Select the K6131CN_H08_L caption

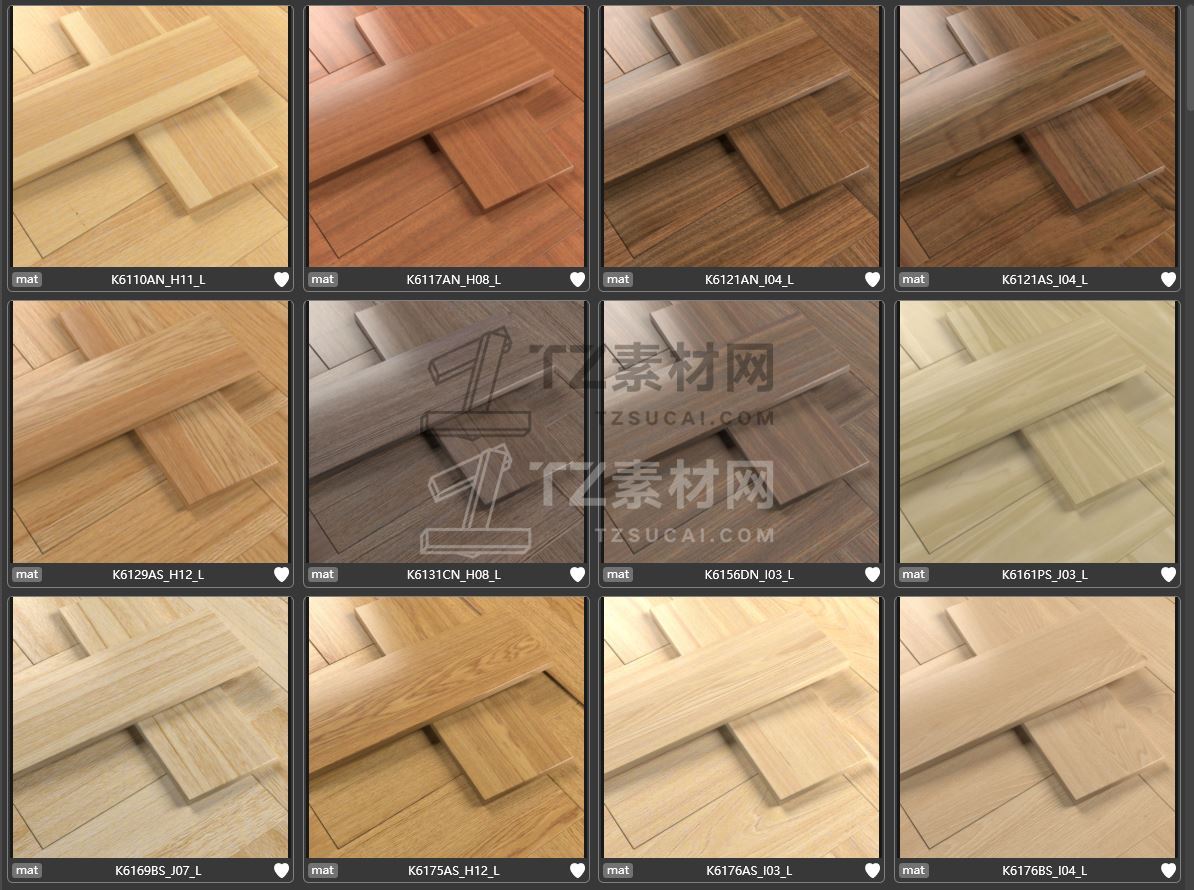(454, 574)
